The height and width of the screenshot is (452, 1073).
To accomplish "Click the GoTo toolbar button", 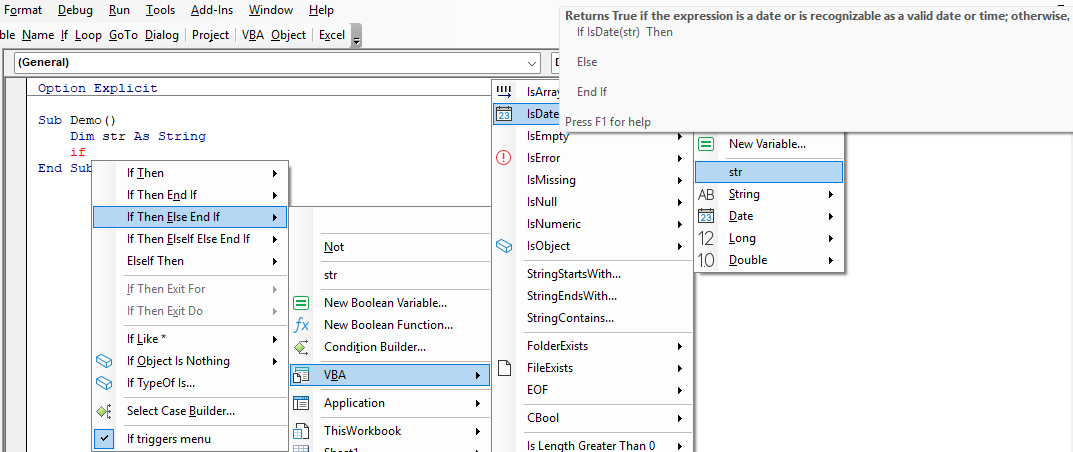I will pos(124,35).
